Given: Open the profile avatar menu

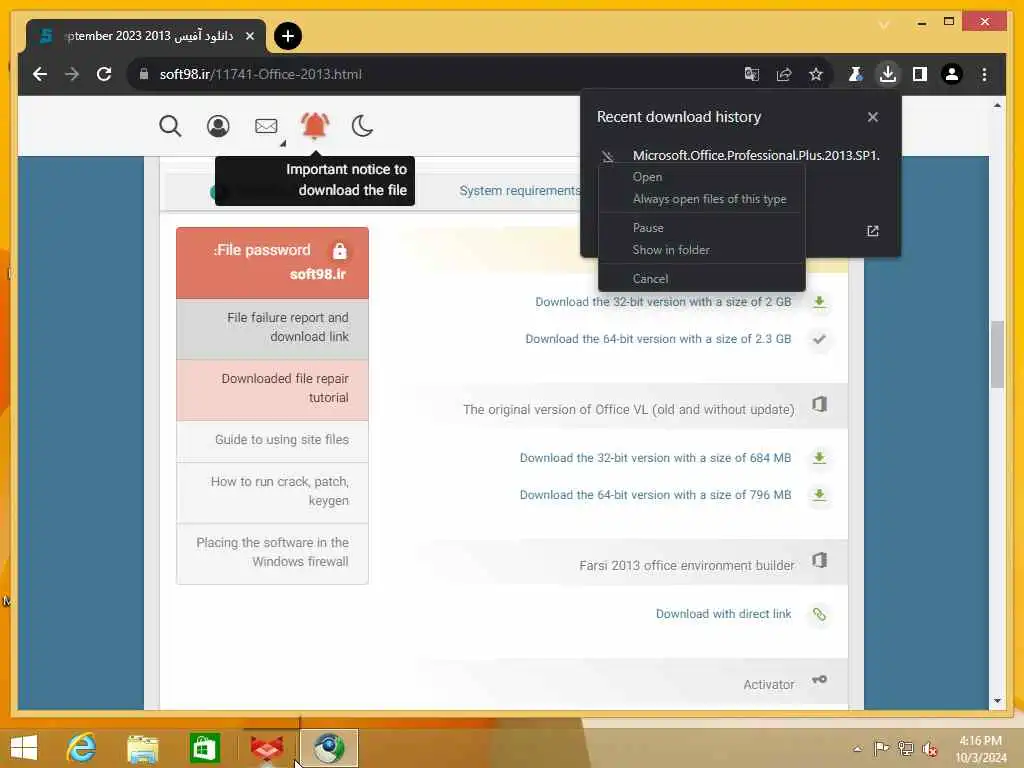Looking at the screenshot, I should click(x=952, y=74).
